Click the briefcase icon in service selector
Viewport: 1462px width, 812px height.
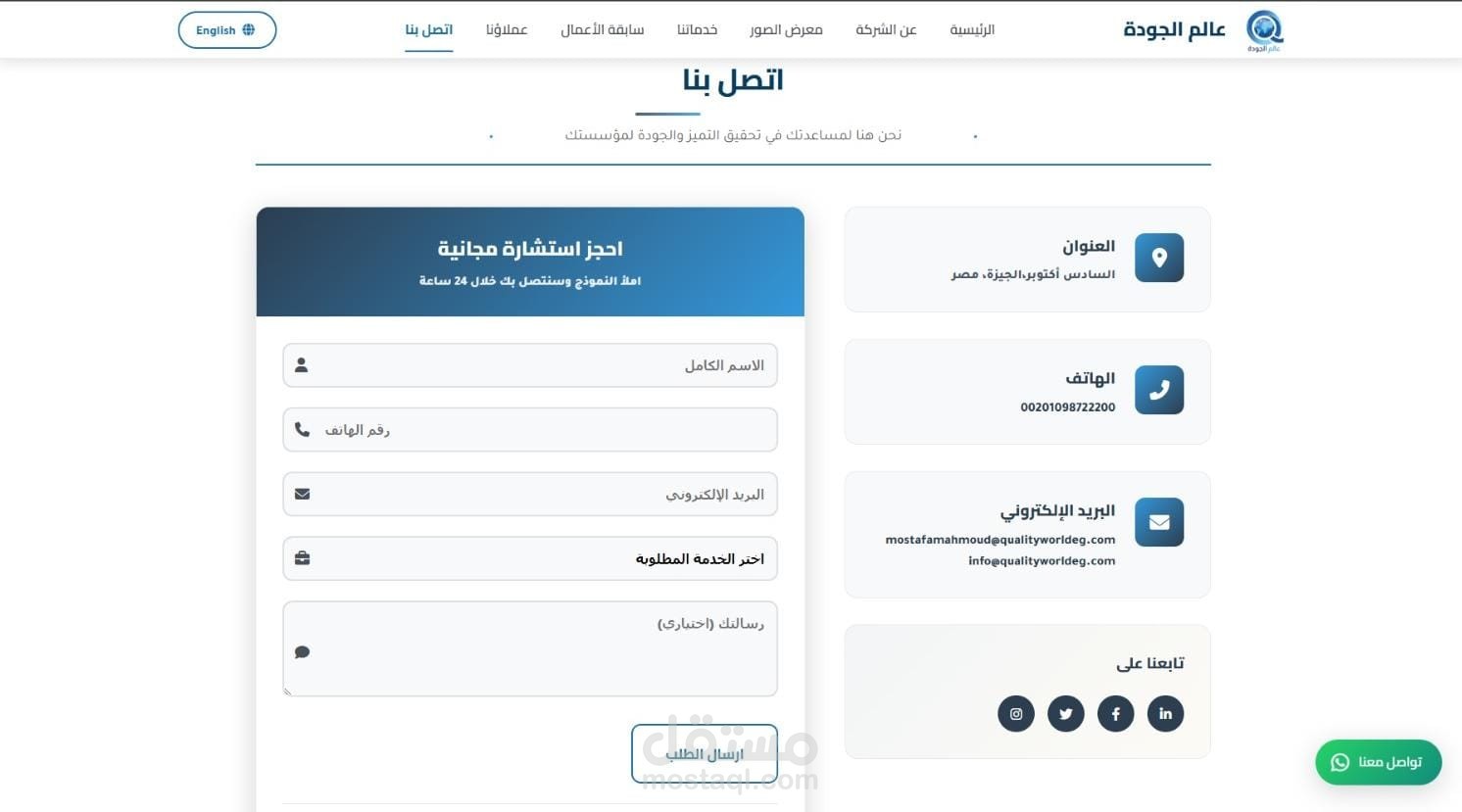[302, 558]
